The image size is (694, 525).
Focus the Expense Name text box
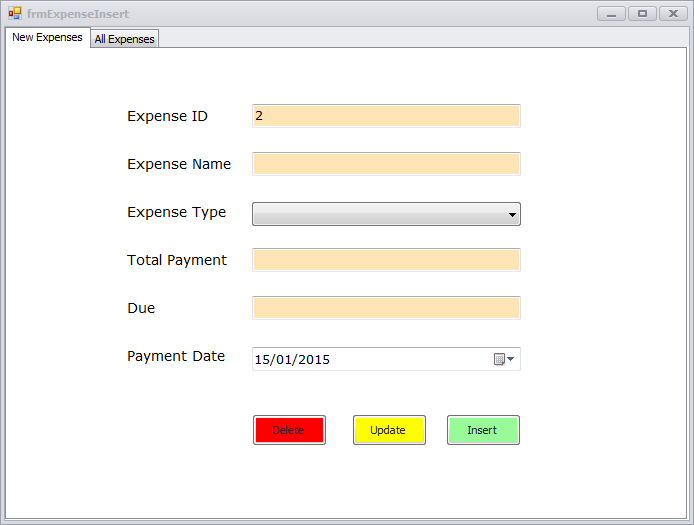coord(386,164)
